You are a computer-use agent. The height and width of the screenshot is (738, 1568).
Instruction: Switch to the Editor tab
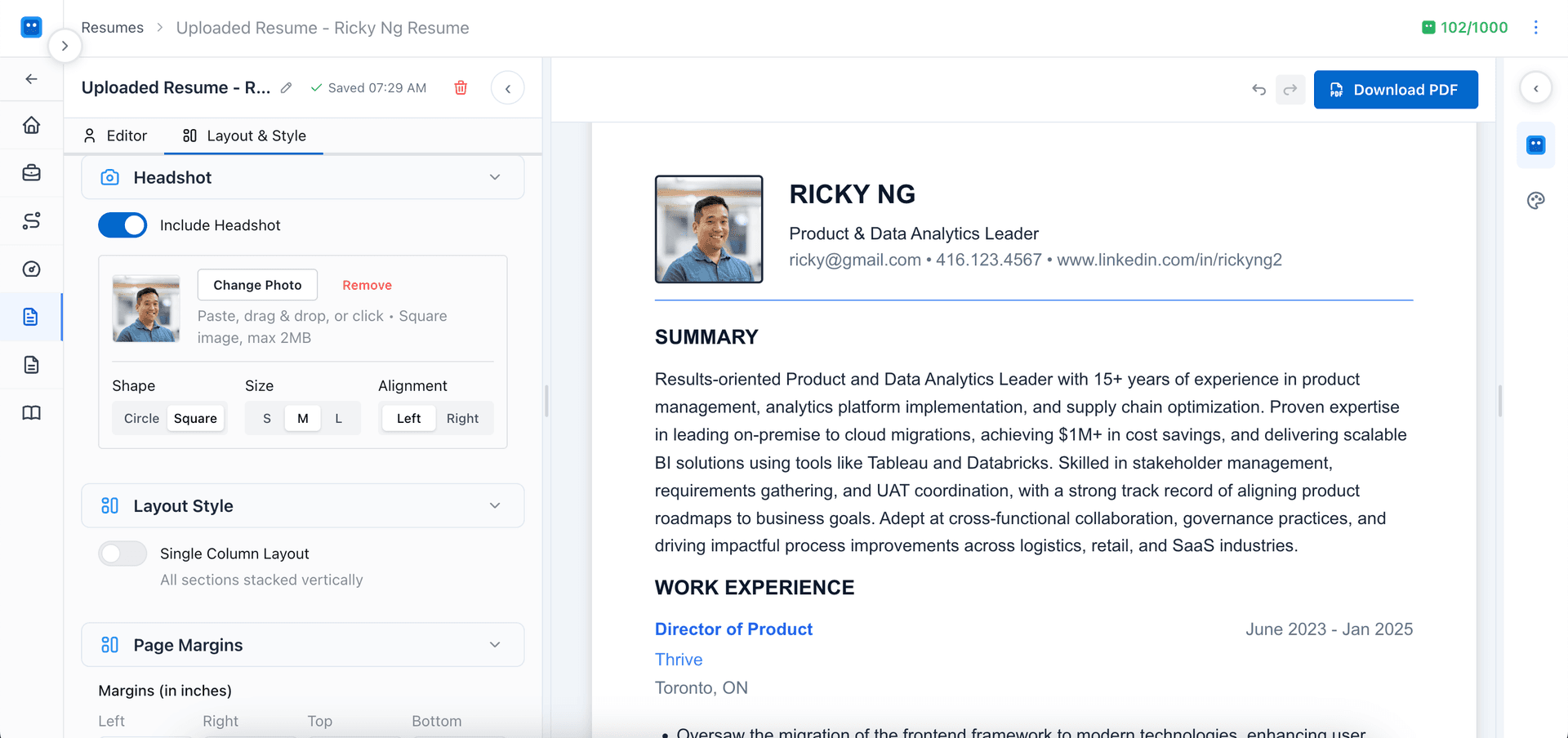(126, 136)
